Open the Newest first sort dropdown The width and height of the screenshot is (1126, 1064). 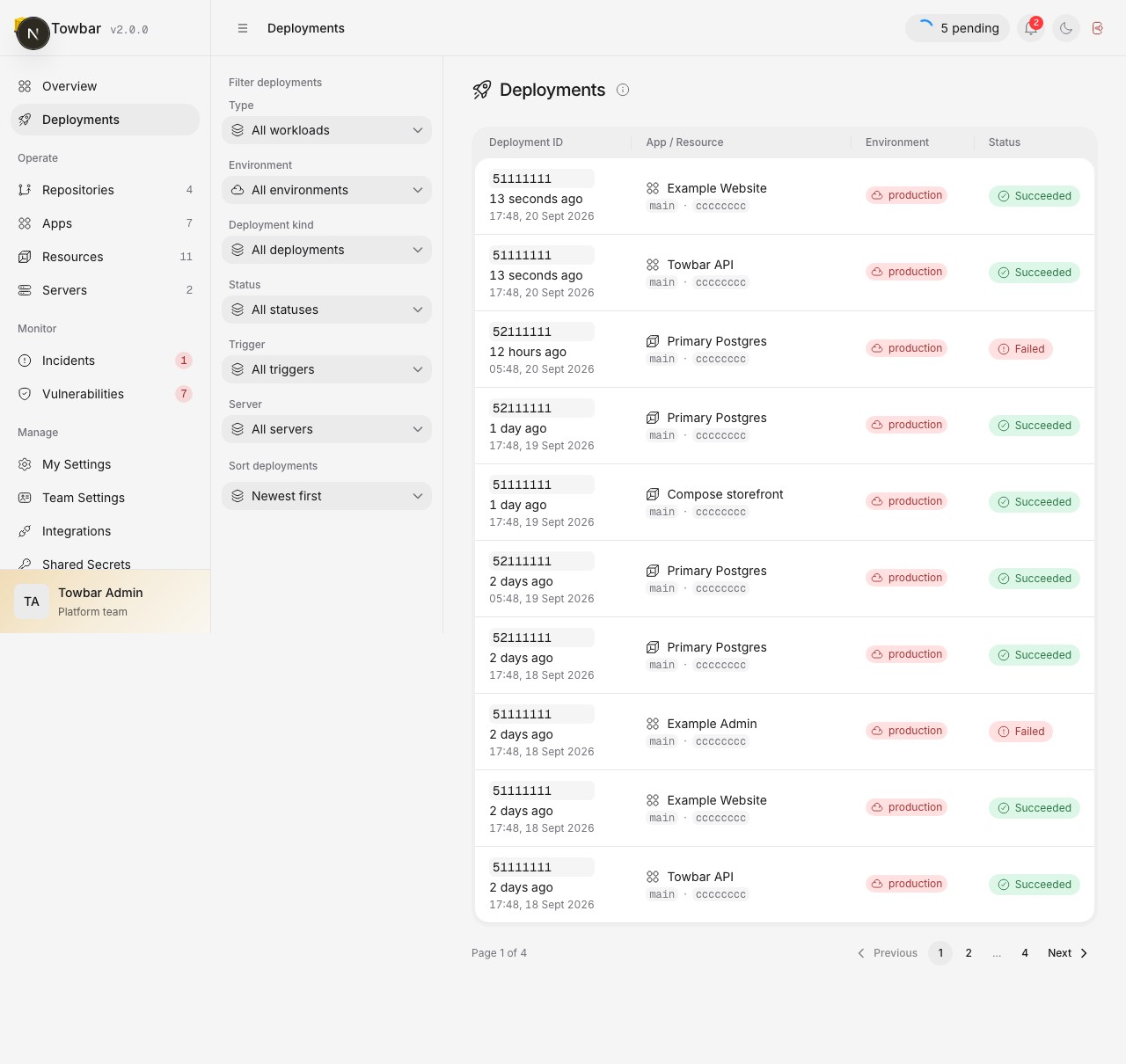click(326, 496)
